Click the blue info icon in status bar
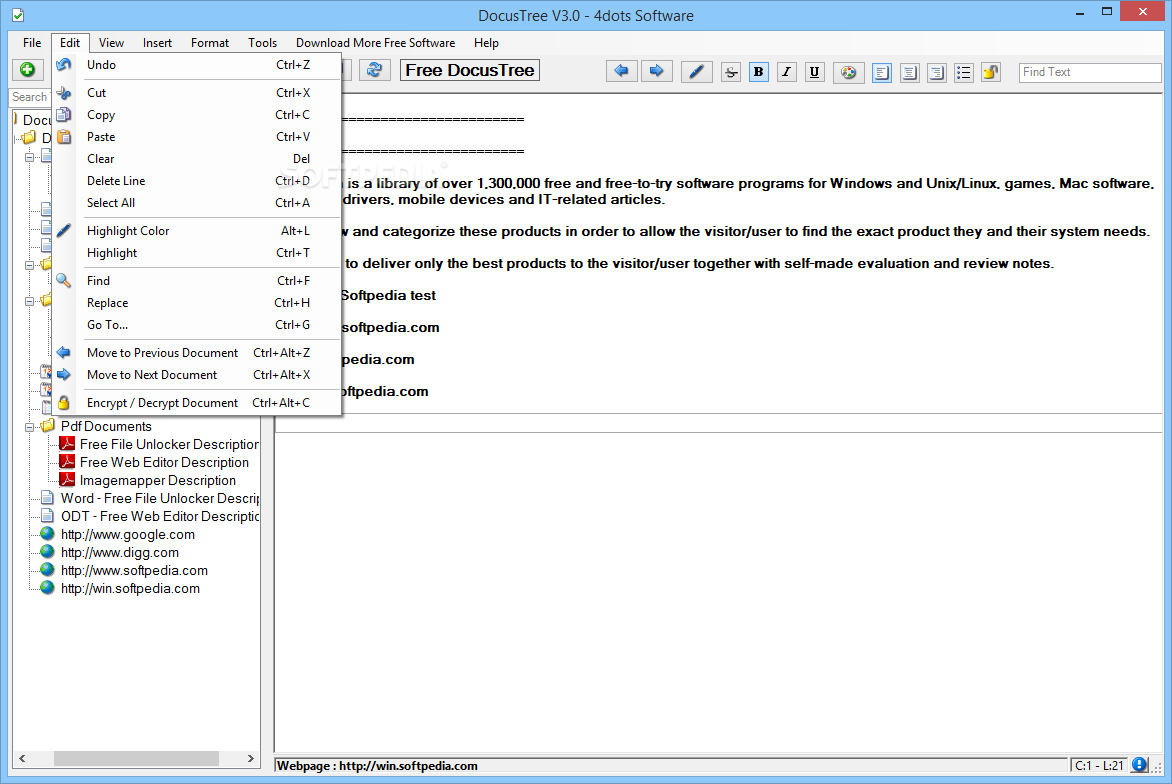Image resolution: width=1172 pixels, height=784 pixels. 1139,765
